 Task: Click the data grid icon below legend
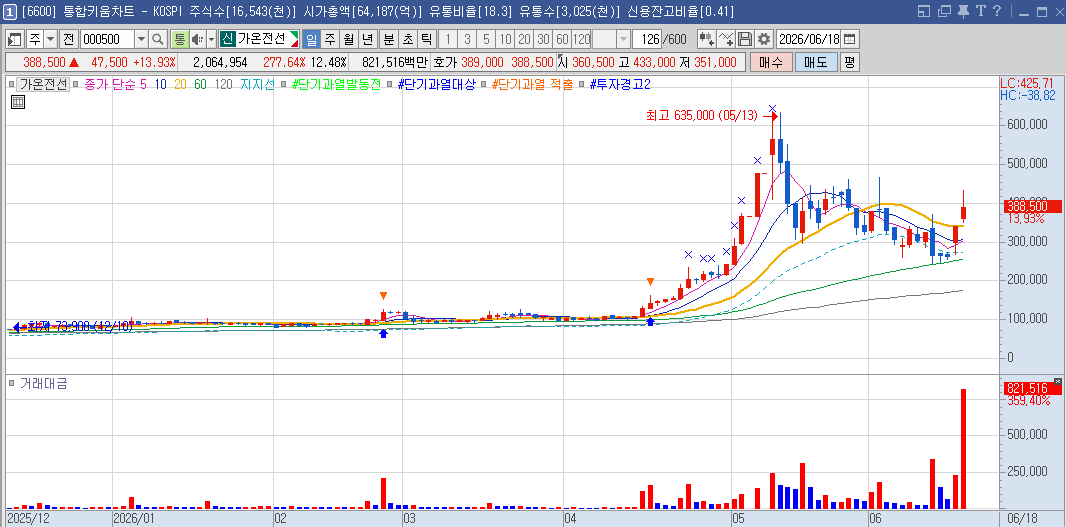click(x=18, y=103)
